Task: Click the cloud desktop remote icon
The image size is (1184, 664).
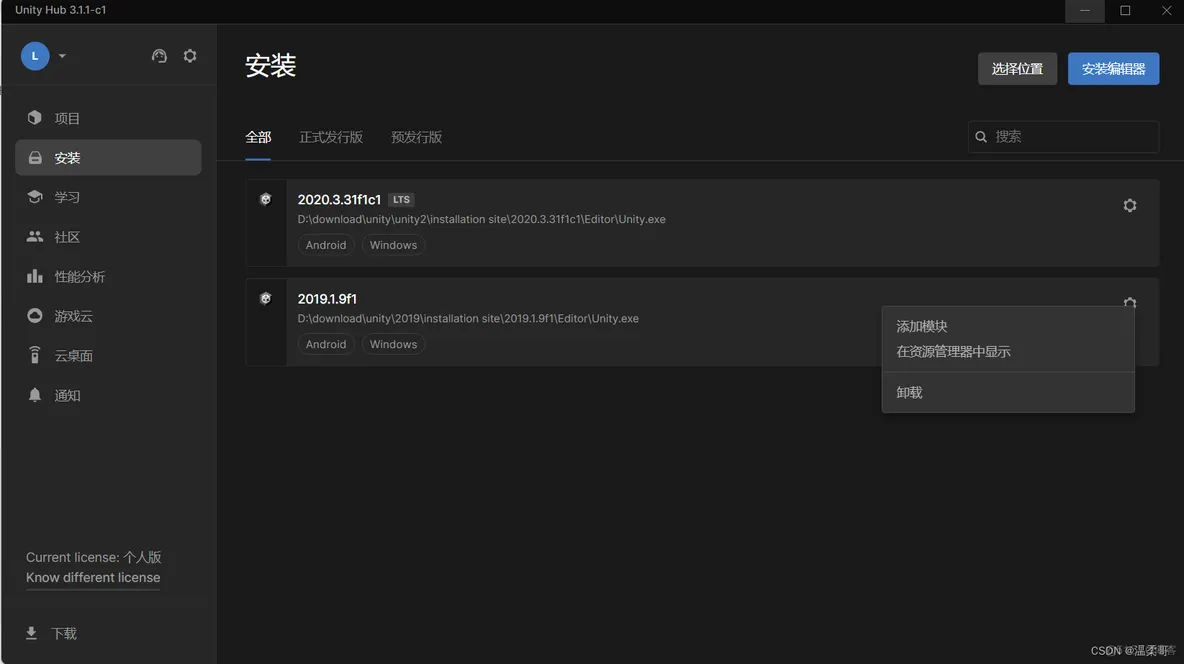Action: tap(35, 354)
